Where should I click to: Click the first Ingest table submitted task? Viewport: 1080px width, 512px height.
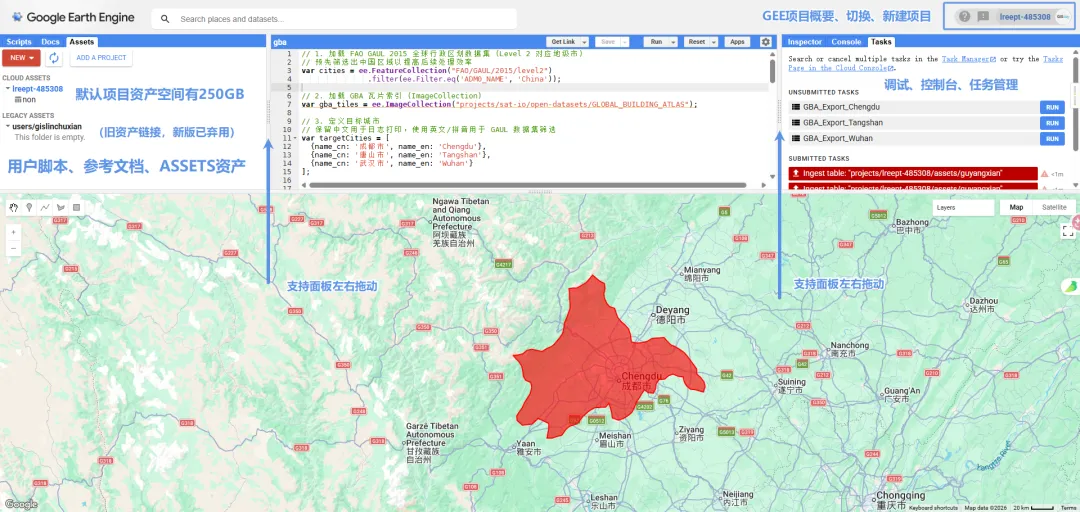click(913, 174)
